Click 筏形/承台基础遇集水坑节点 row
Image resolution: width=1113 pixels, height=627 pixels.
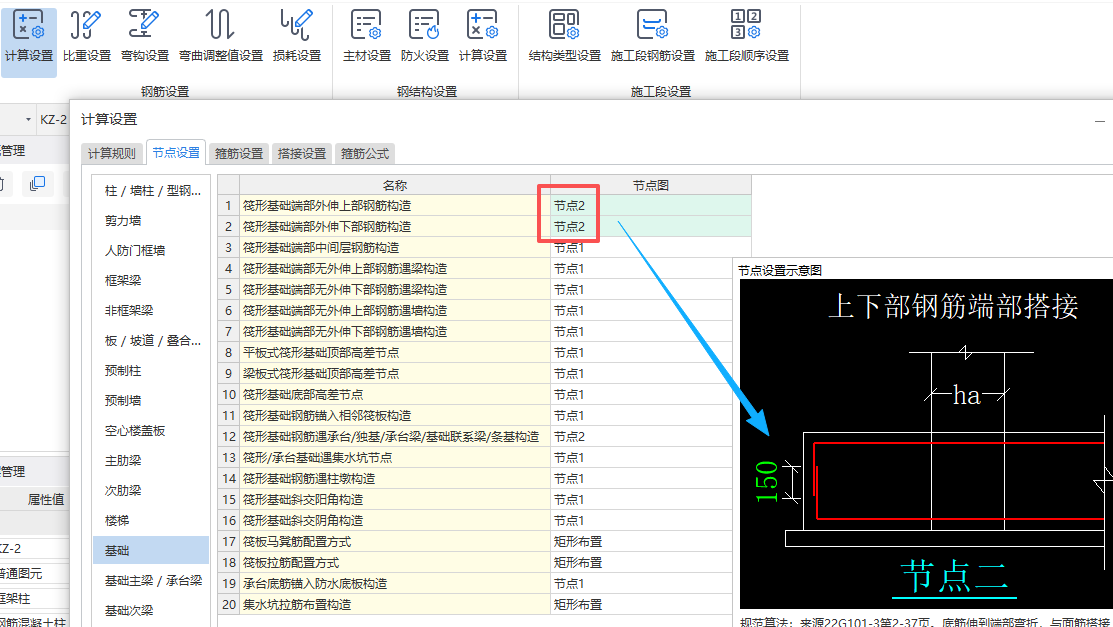[395, 457]
